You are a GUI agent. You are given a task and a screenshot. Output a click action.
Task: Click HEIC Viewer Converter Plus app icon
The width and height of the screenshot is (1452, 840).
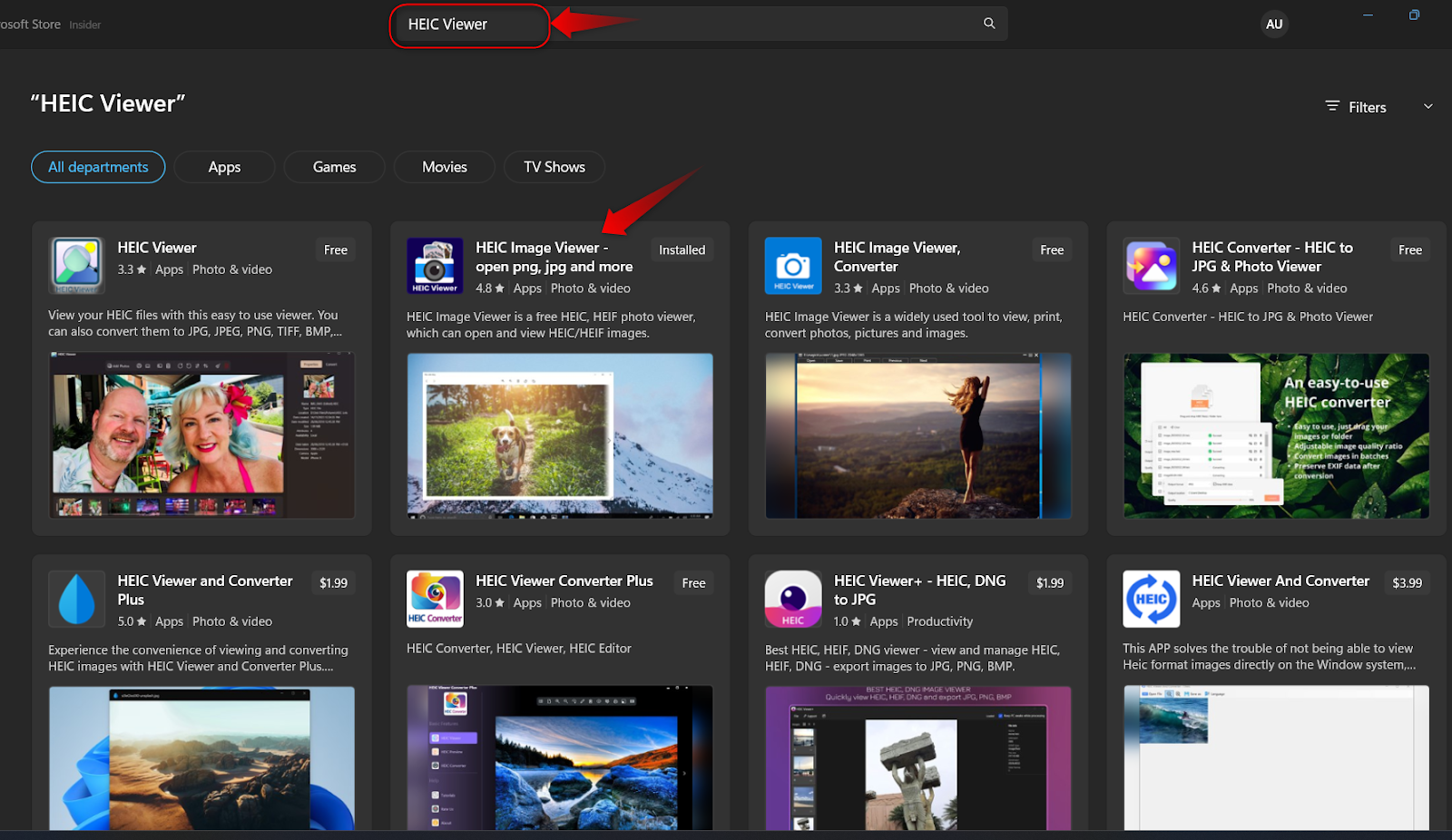coord(435,599)
